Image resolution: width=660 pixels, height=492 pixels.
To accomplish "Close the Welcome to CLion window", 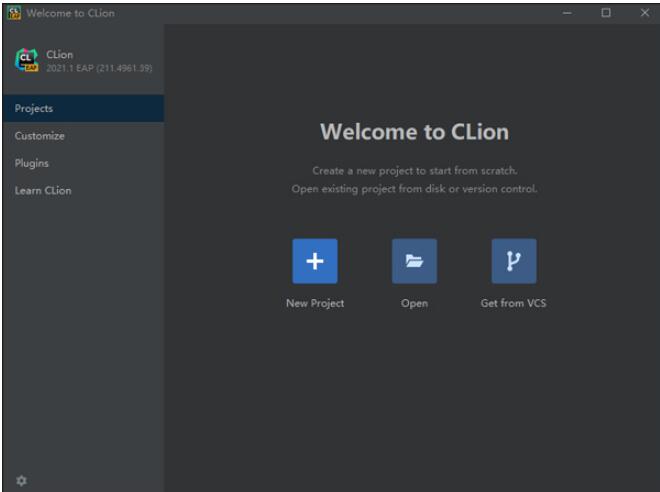I will coord(643,13).
